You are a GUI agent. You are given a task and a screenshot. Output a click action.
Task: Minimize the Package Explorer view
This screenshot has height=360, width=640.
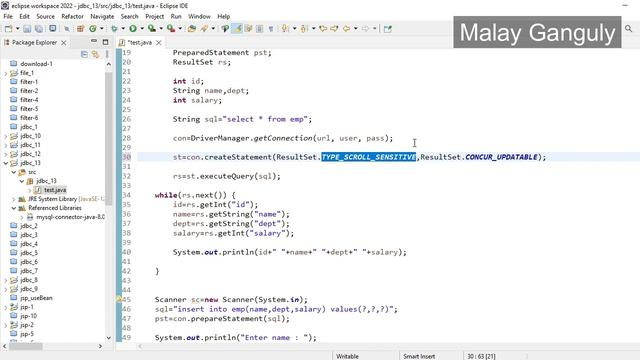tap(94, 42)
